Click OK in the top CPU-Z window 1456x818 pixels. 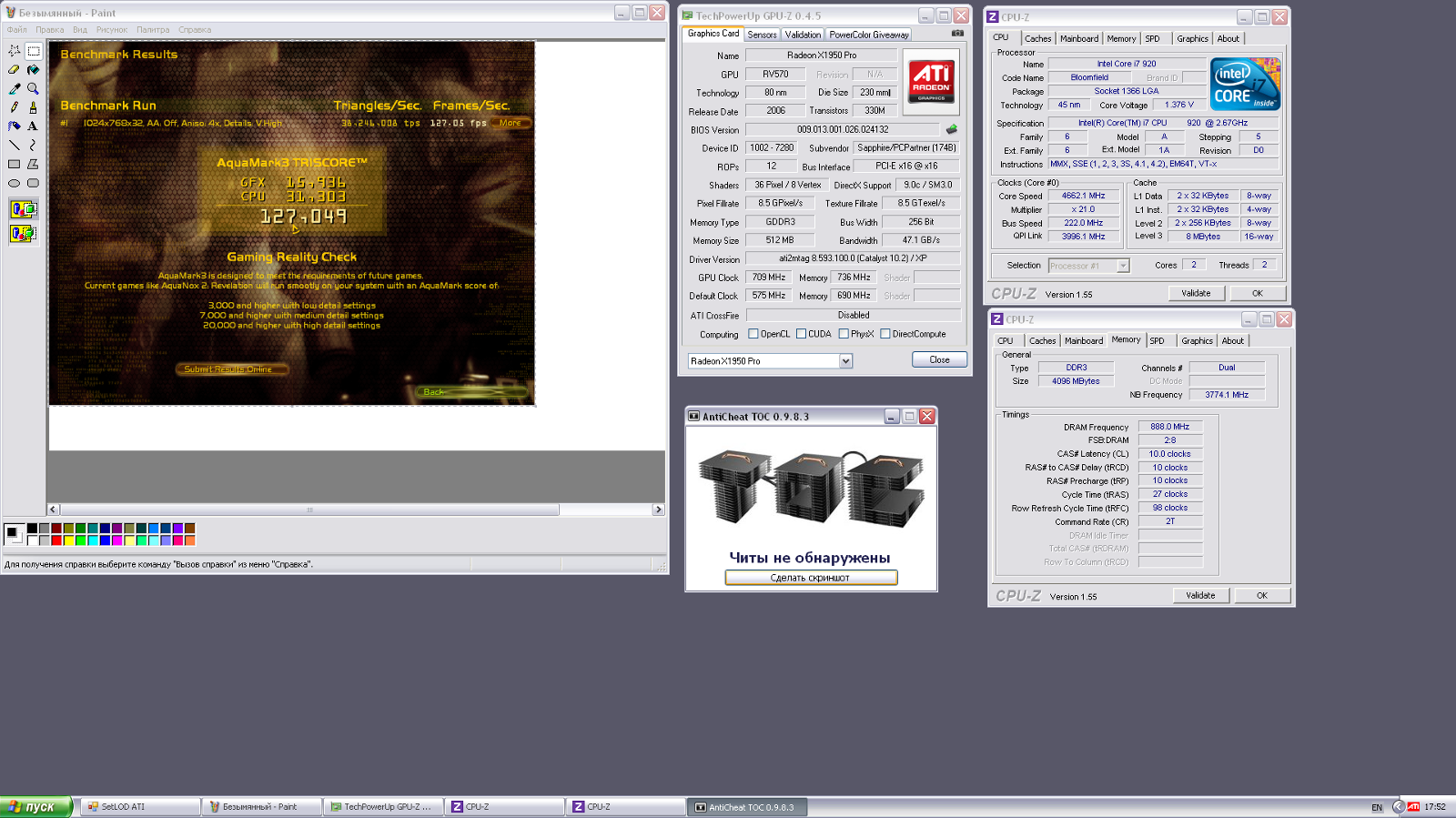tap(1257, 293)
